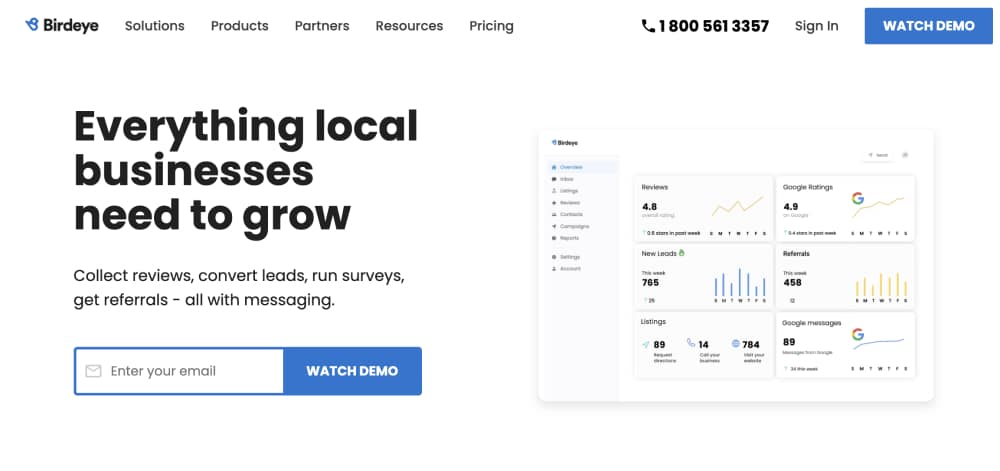Viewport: 1000px width, 471px height.
Task: Click the 14 call your business value
Action: pyautogui.click(x=703, y=345)
